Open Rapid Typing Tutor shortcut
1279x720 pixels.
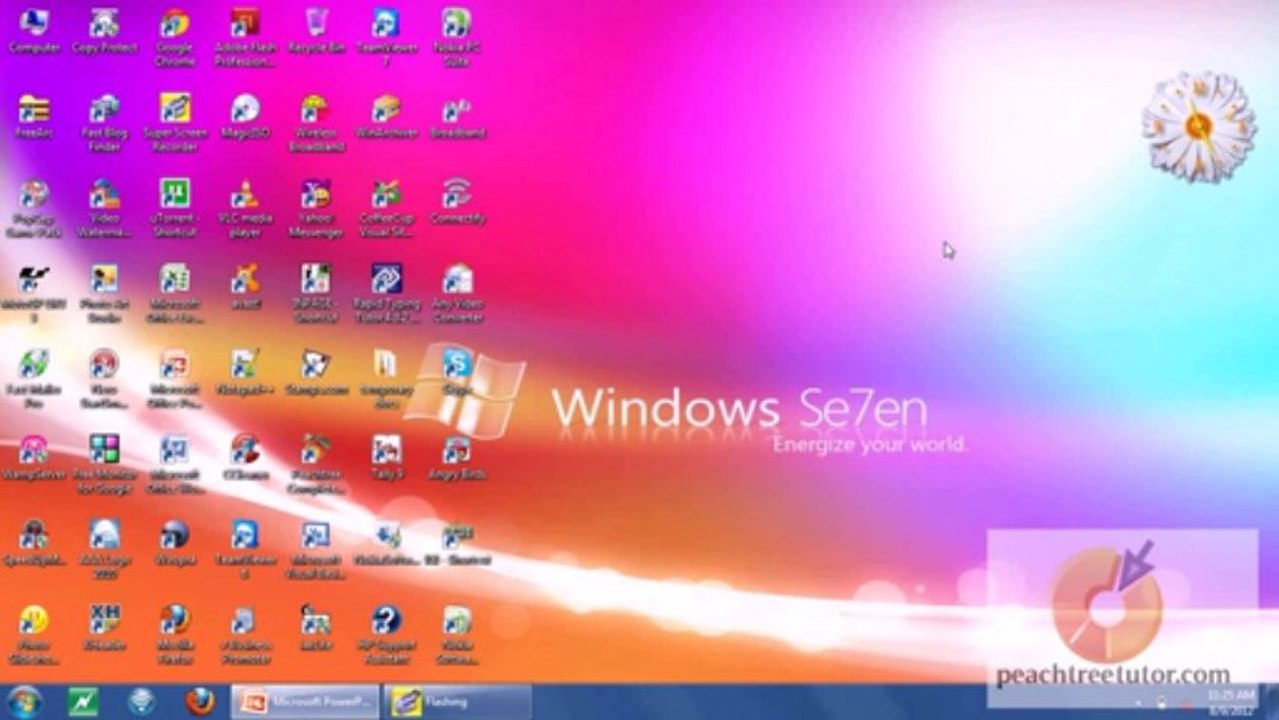click(386, 294)
